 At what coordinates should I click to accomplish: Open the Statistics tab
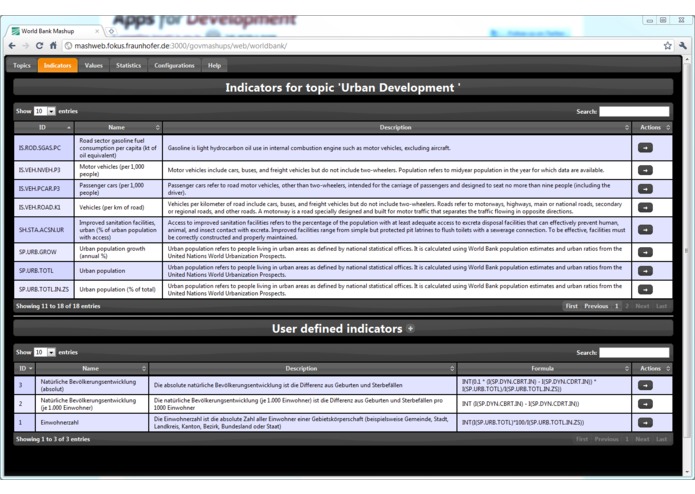129,65
